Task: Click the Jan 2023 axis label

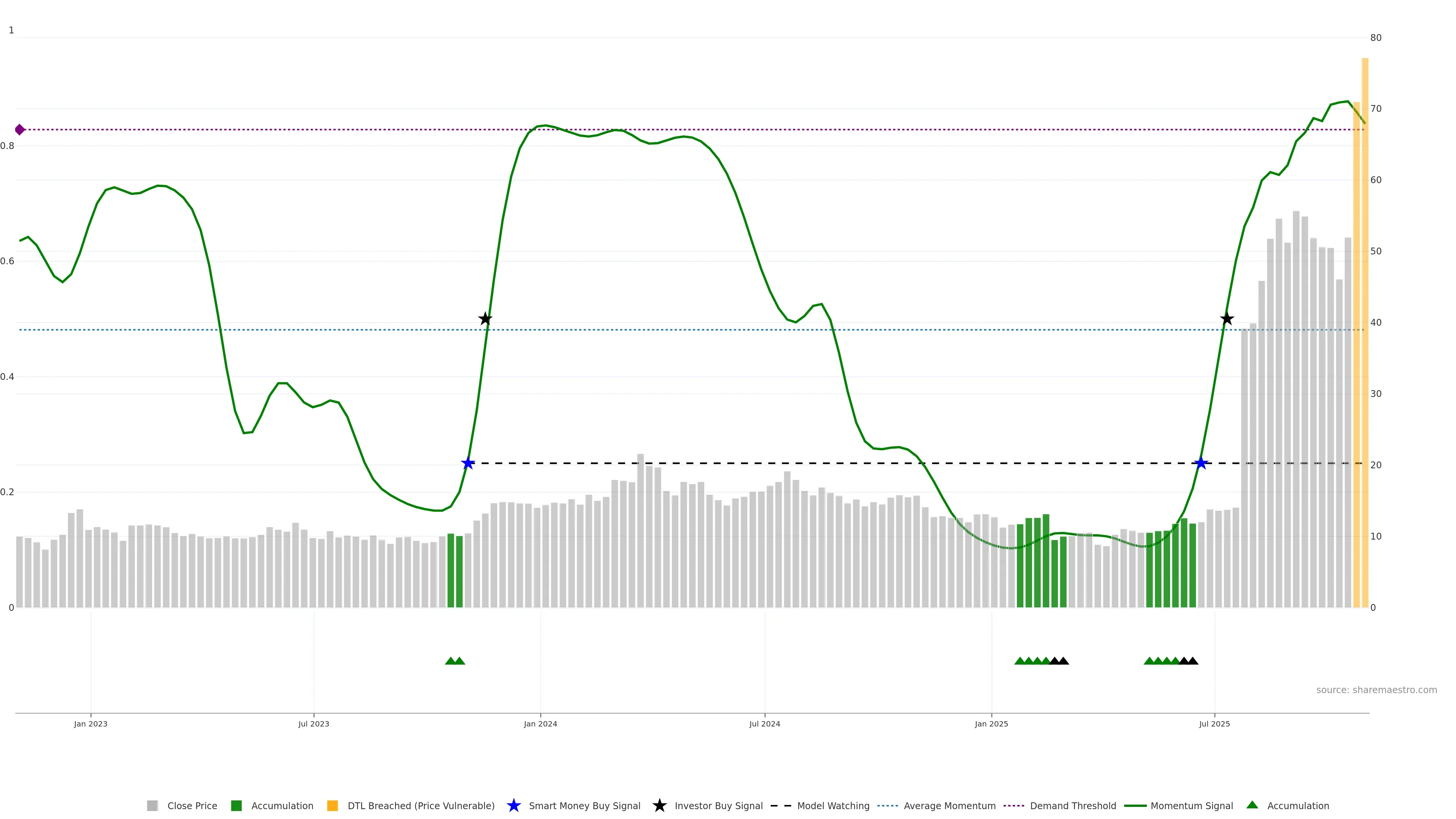Action: click(x=91, y=724)
